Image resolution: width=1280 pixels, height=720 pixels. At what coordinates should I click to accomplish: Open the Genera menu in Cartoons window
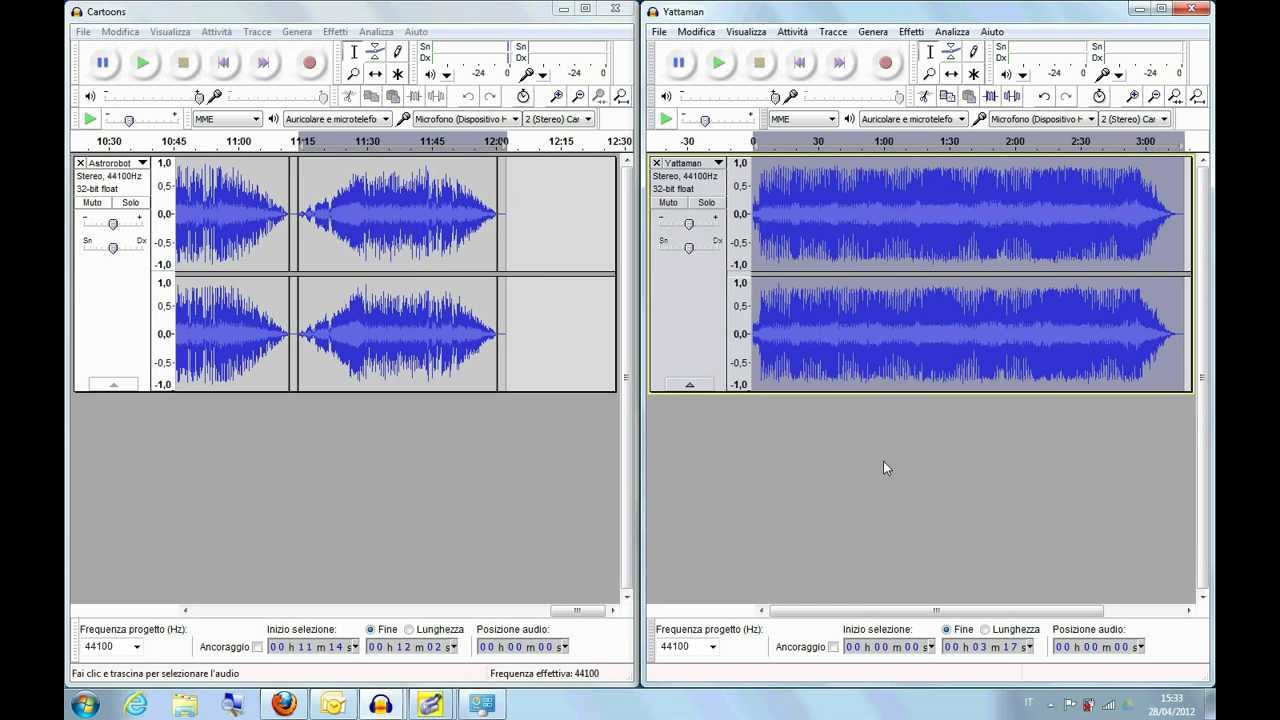click(x=297, y=32)
